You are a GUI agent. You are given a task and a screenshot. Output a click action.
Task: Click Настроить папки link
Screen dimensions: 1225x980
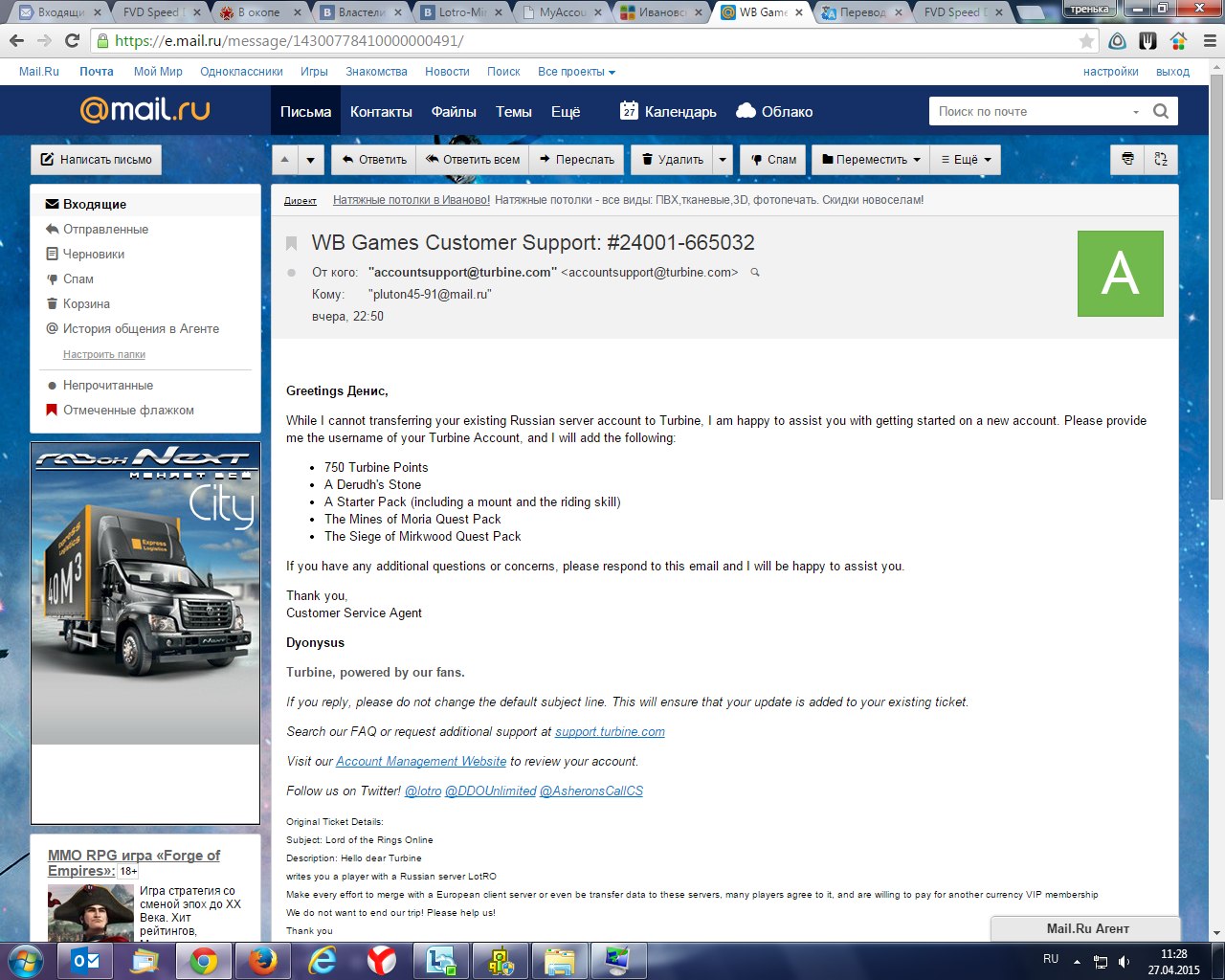(104, 354)
